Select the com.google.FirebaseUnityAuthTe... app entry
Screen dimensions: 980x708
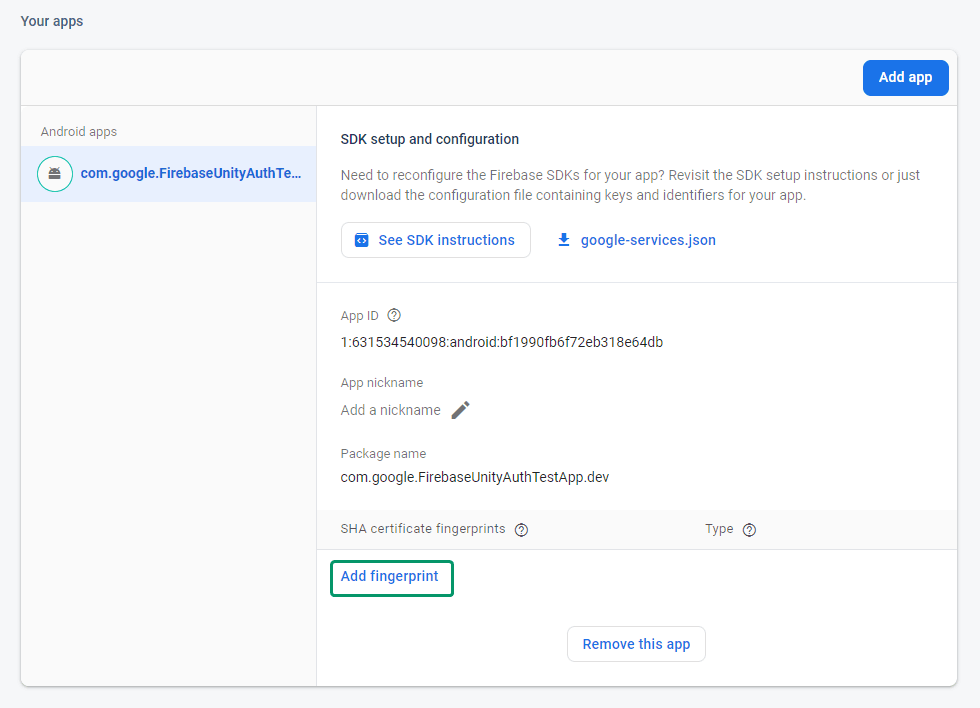190,174
